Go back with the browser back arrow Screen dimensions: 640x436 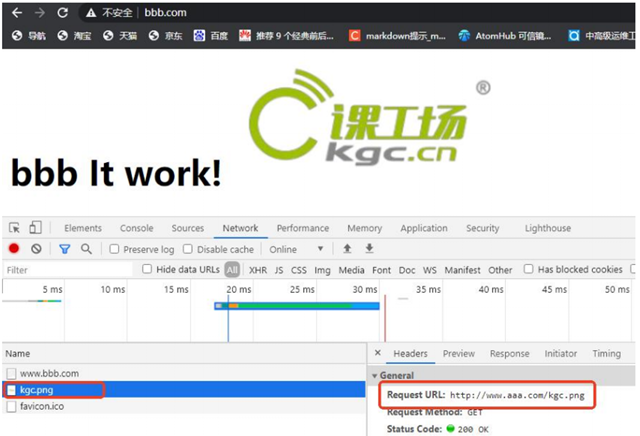(x=17, y=13)
